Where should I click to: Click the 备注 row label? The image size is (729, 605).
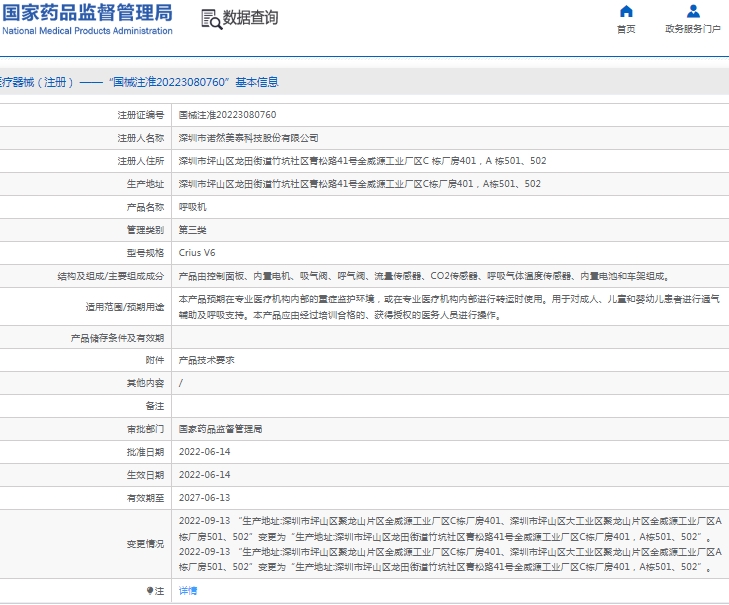pos(155,406)
